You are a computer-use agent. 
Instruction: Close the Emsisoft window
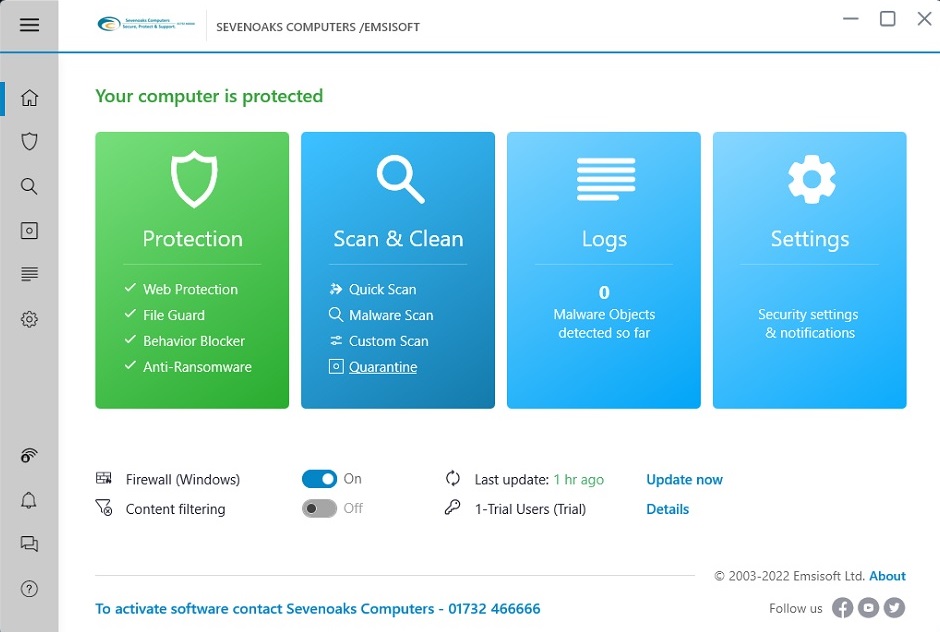coord(924,19)
